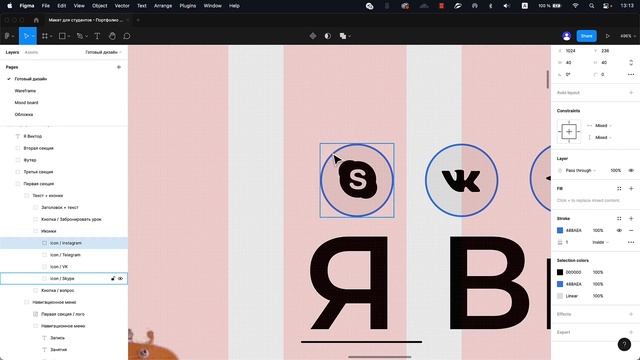Open the Figma main menu icon
This screenshot has width=640, height=360.
[7, 36]
